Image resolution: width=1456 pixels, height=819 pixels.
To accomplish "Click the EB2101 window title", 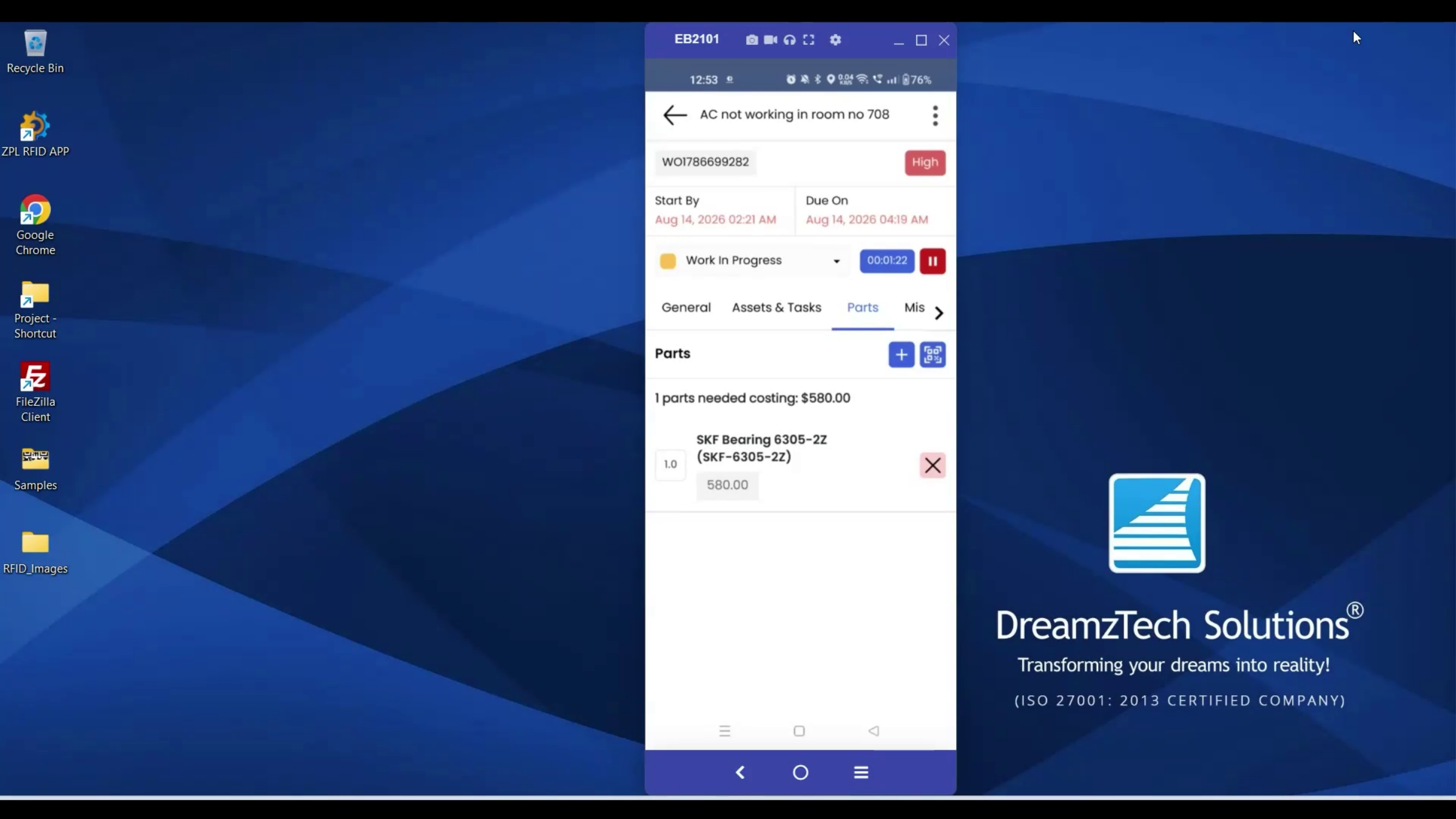I will [x=696, y=39].
